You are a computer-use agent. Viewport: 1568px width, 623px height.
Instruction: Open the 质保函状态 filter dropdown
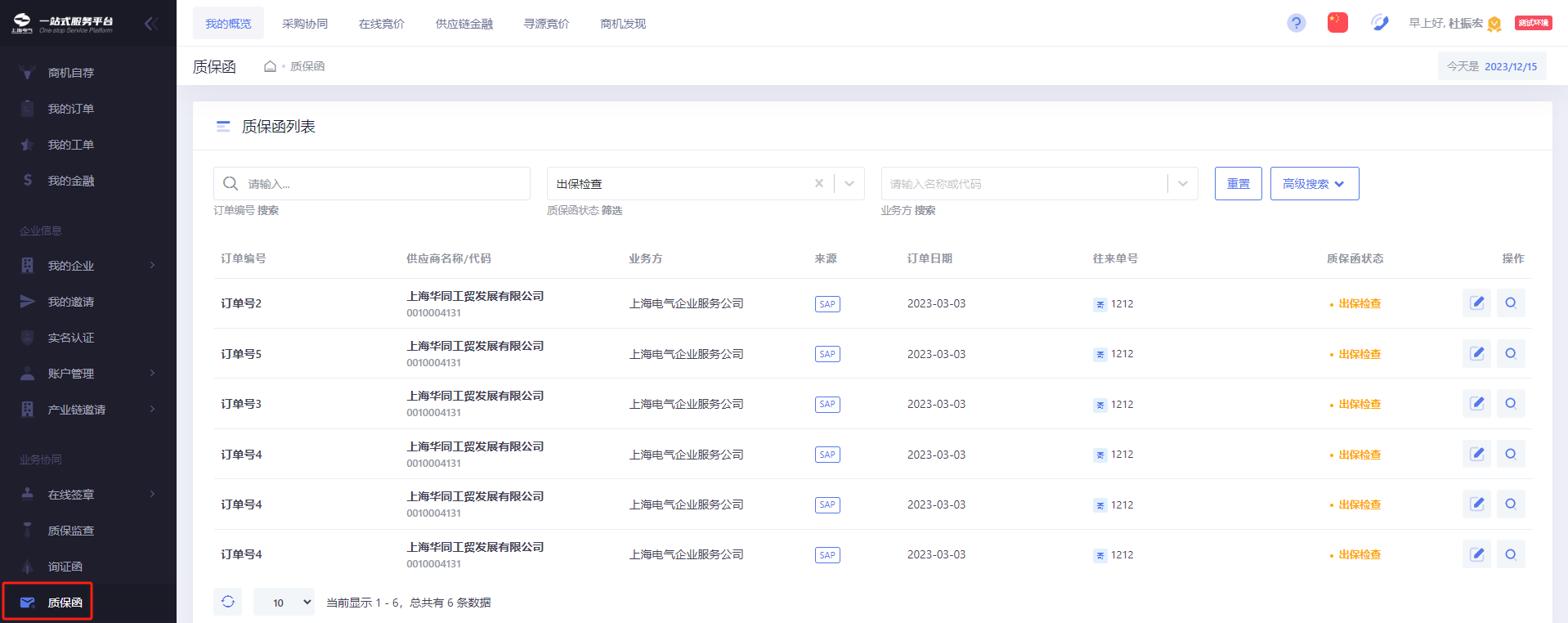pos(849,184)
